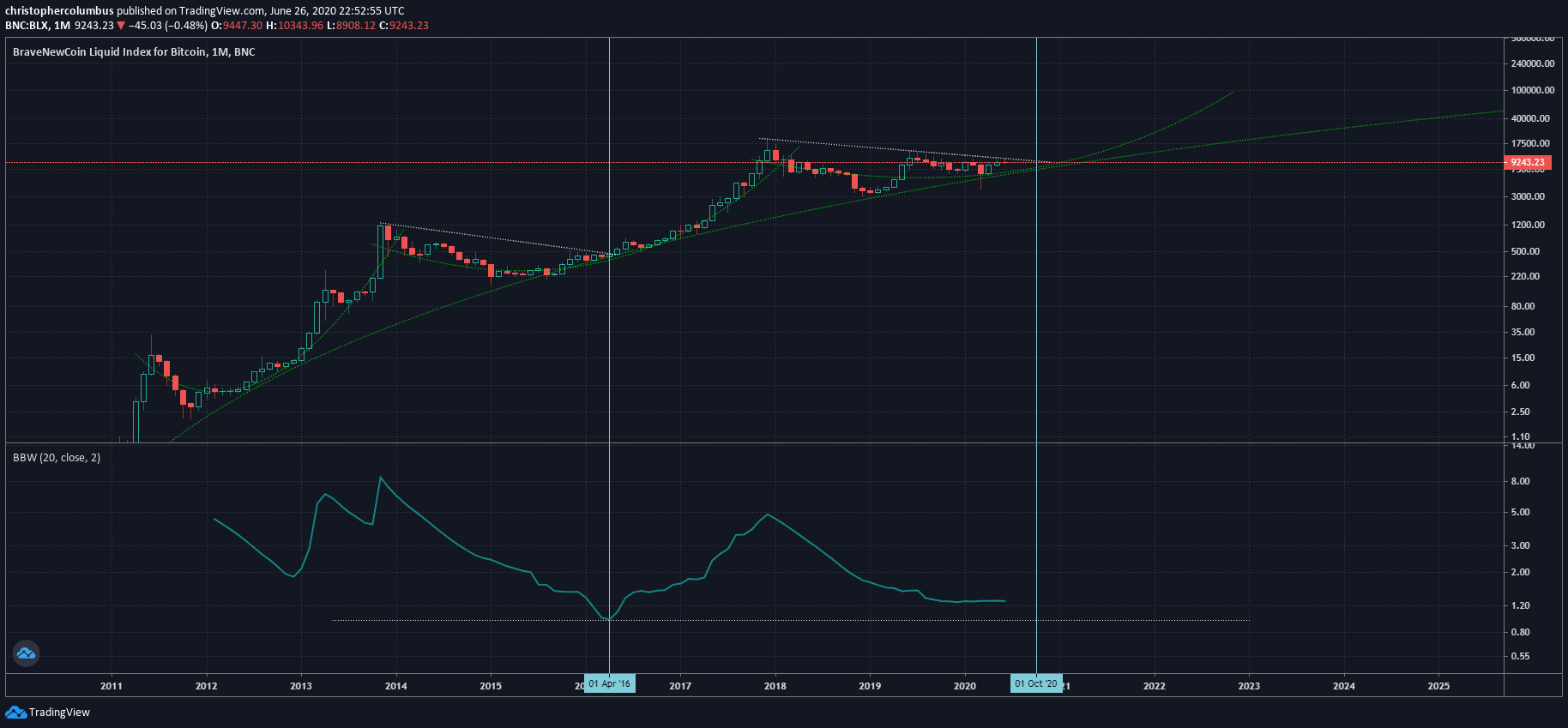Click the 01 Oct '20 date marker

(1036, 683)
